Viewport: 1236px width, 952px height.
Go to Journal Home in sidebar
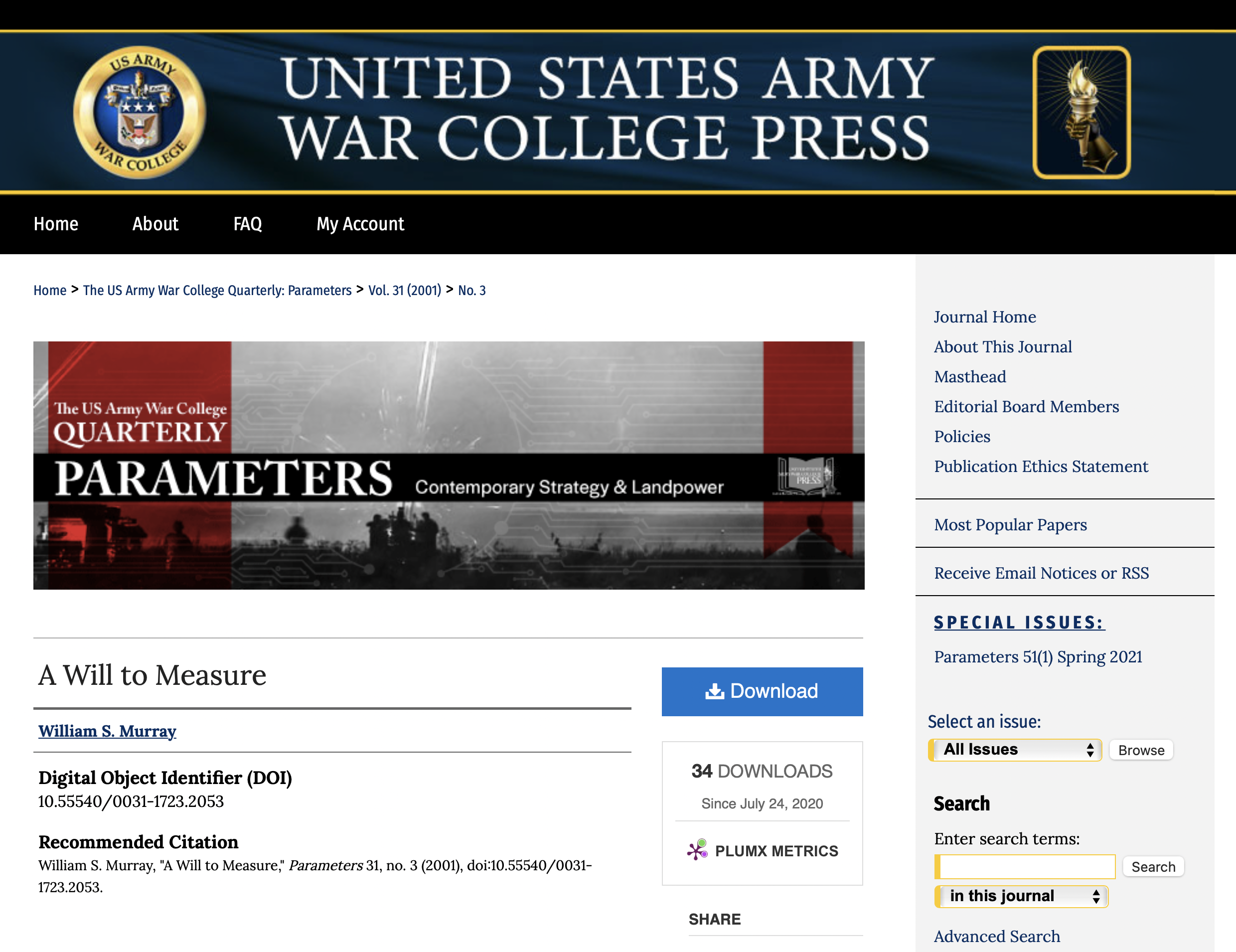pos(985,317)
